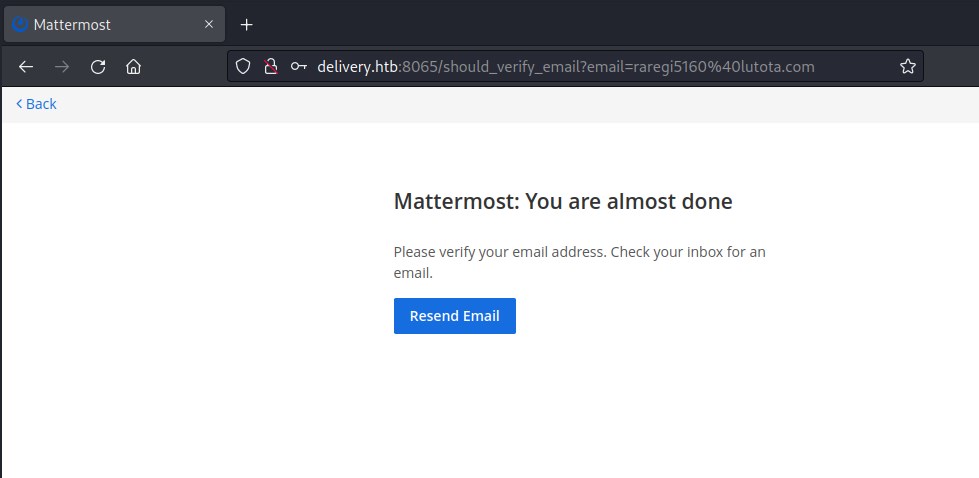Show connection security via the crossed-out lock

coord(269,67)
